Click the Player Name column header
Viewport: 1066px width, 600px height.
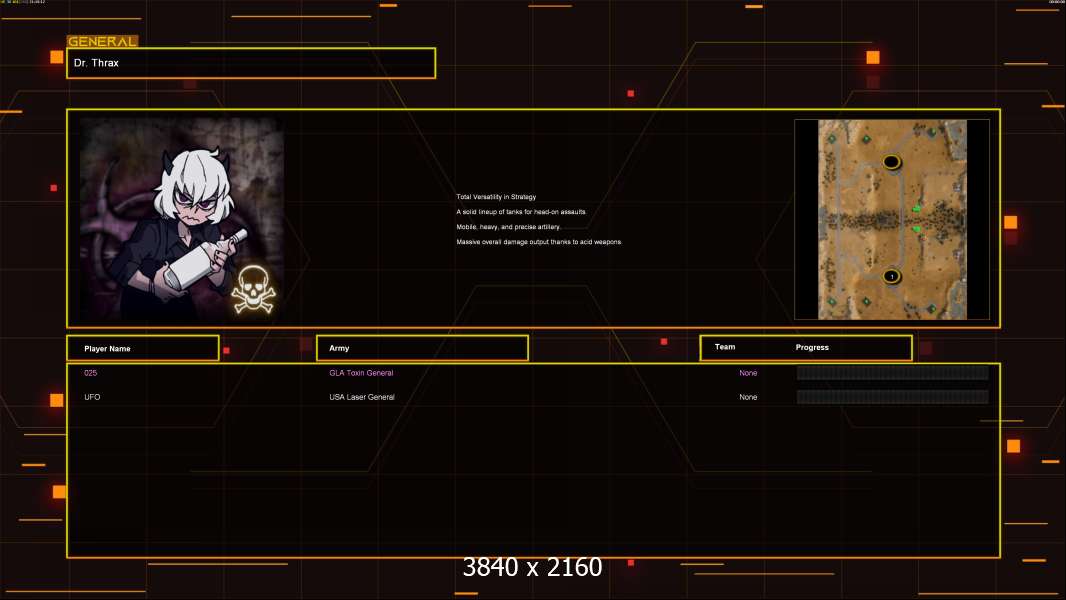[x=143, y=349]
